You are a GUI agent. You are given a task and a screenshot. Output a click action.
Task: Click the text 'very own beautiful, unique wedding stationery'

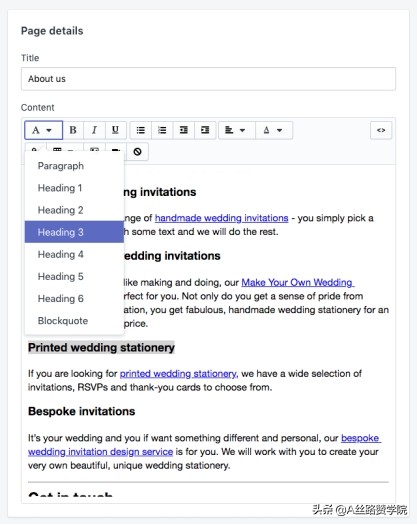pos(129,465)
